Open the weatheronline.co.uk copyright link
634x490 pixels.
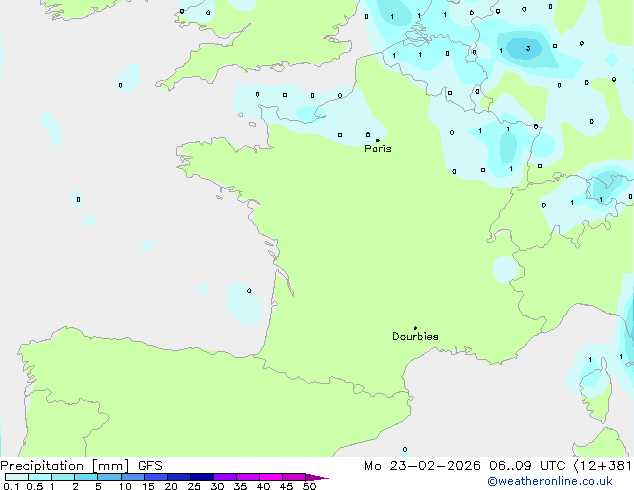coord(550,481)
